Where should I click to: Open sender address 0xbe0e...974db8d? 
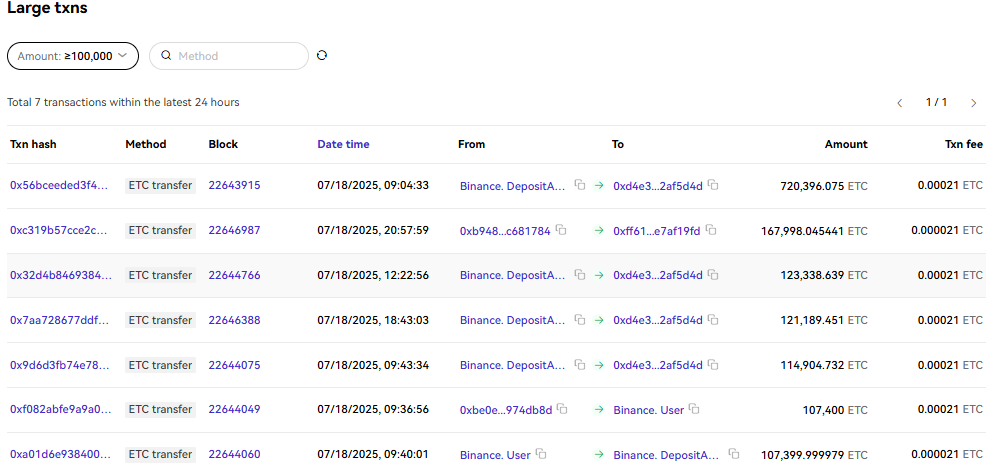506,410
